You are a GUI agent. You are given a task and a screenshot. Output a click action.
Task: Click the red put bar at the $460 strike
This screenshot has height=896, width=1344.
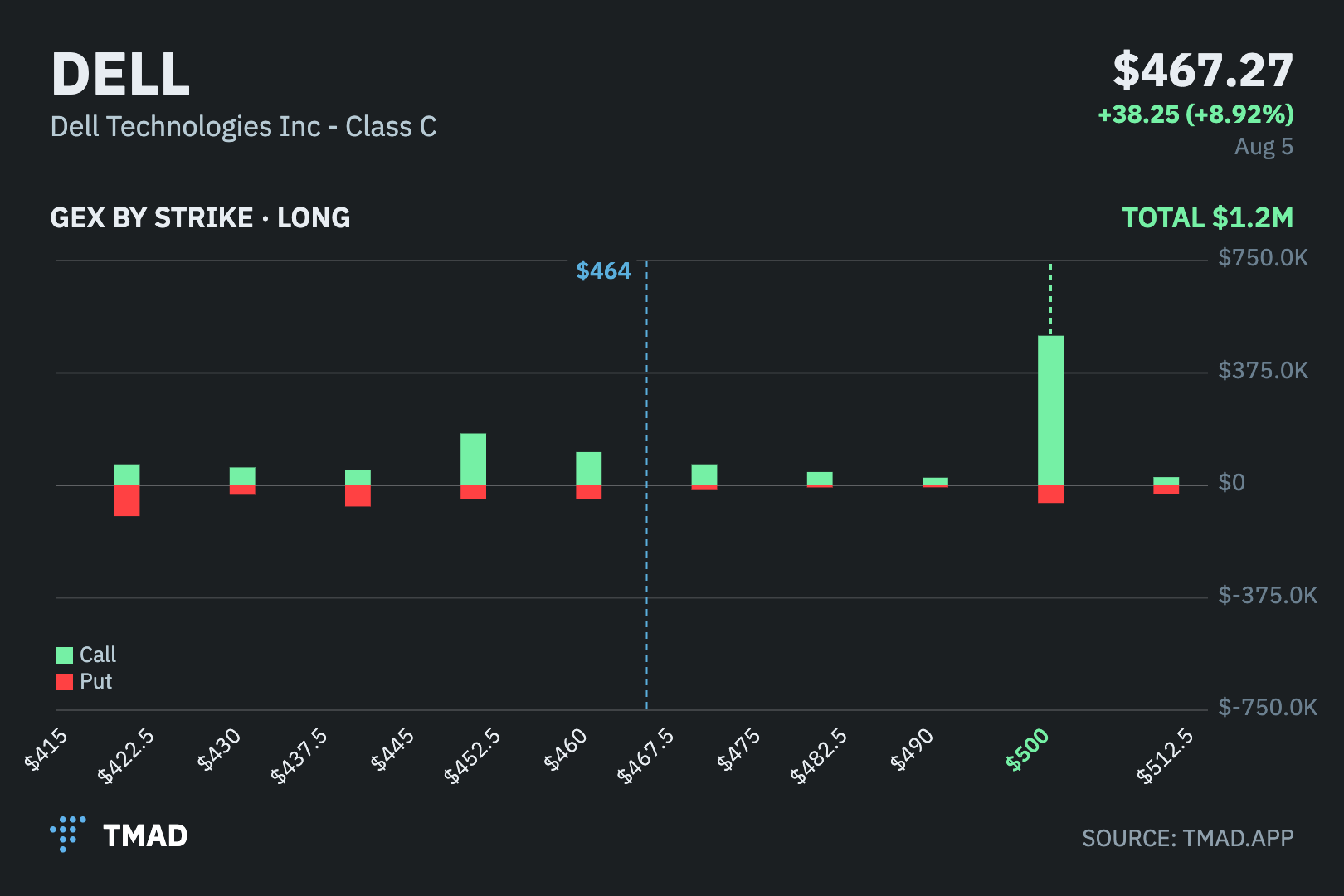[589, 492]
